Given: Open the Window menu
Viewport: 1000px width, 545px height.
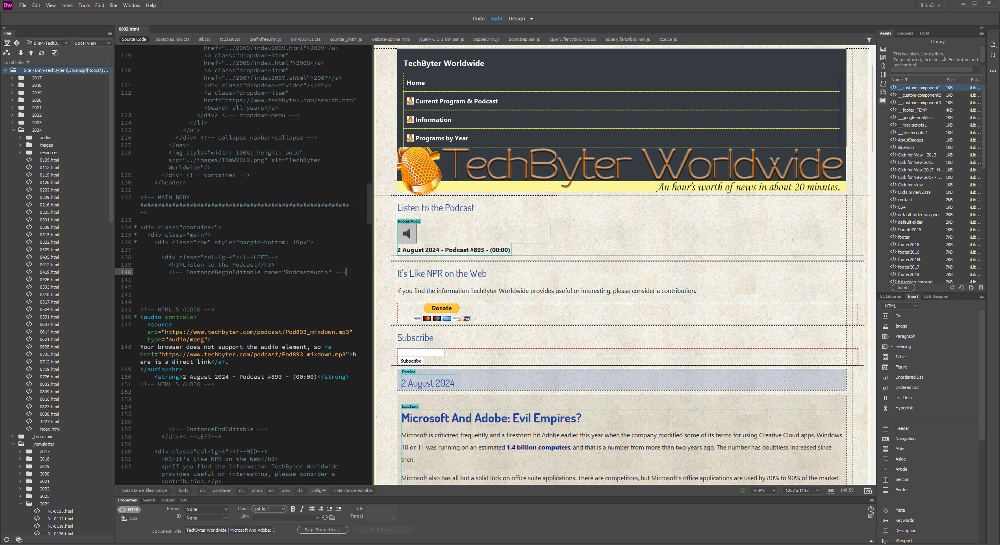Looking at the screenshot, I should [x=131, y=5].
